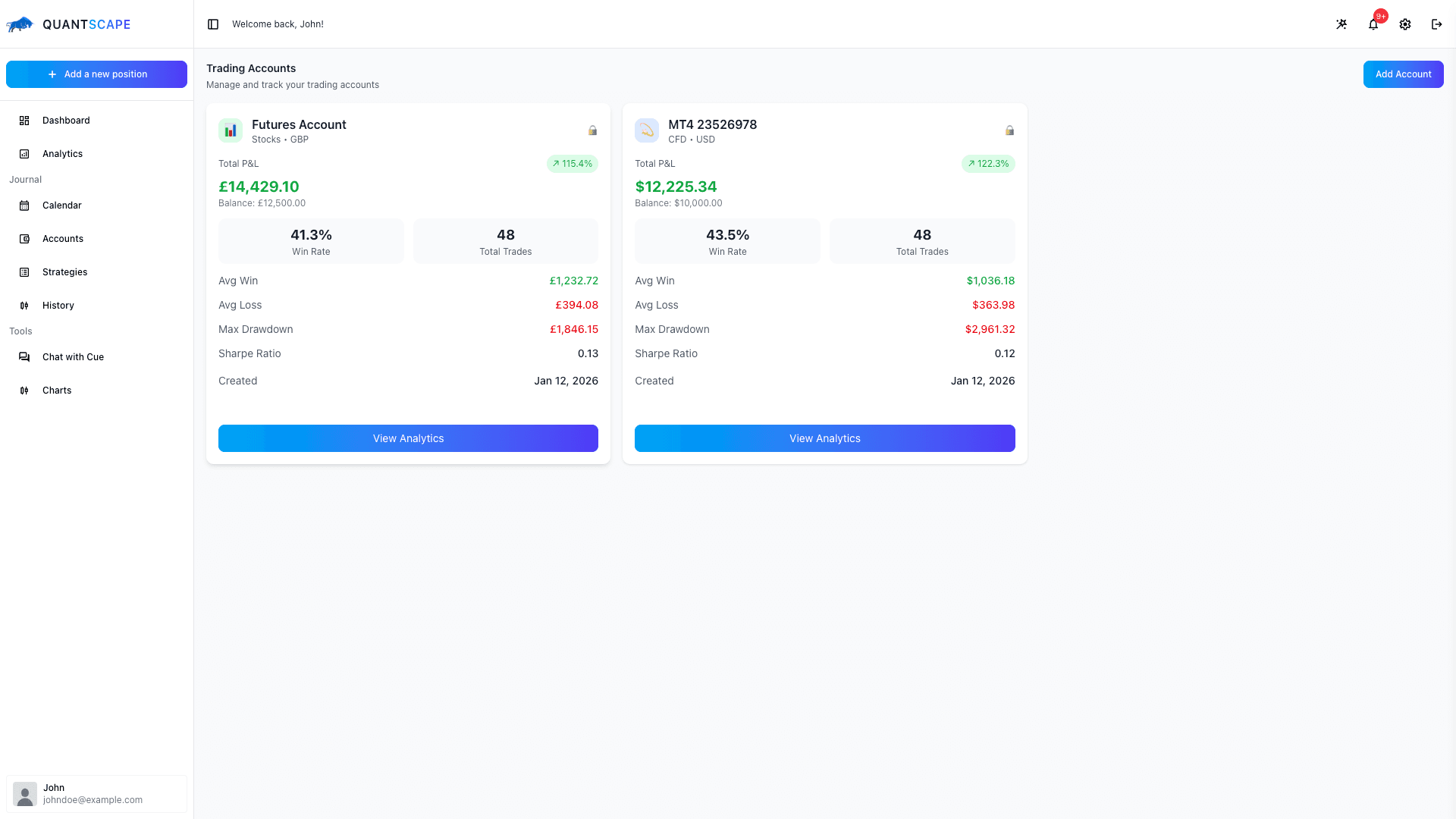Toggle the lock on MT4 23526978 card

click(1009, 130)
